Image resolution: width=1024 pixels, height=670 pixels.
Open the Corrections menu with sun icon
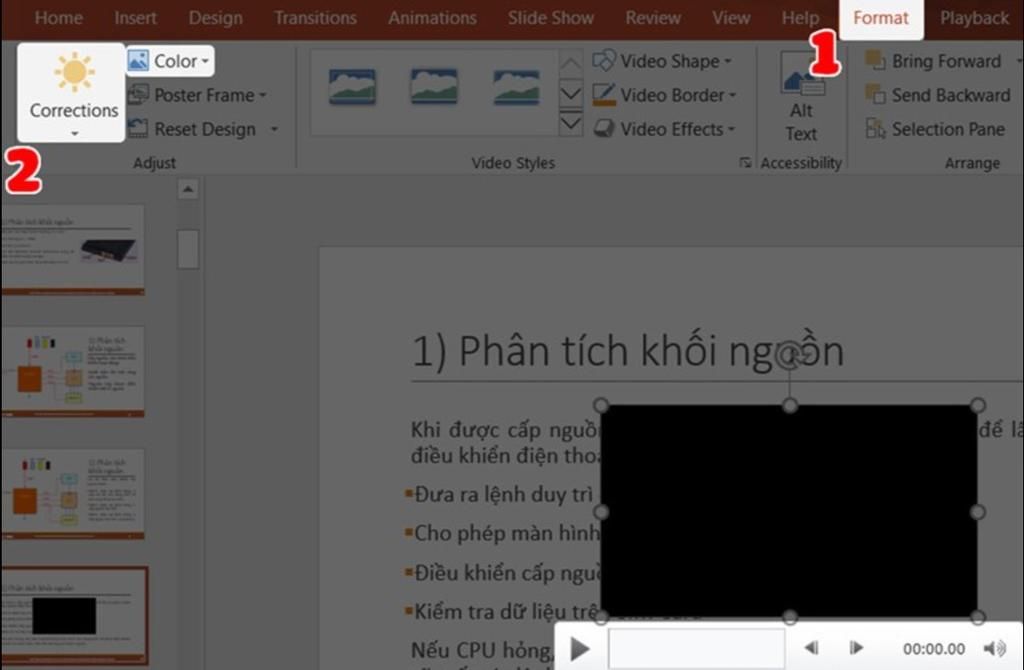tap(72, 93)
